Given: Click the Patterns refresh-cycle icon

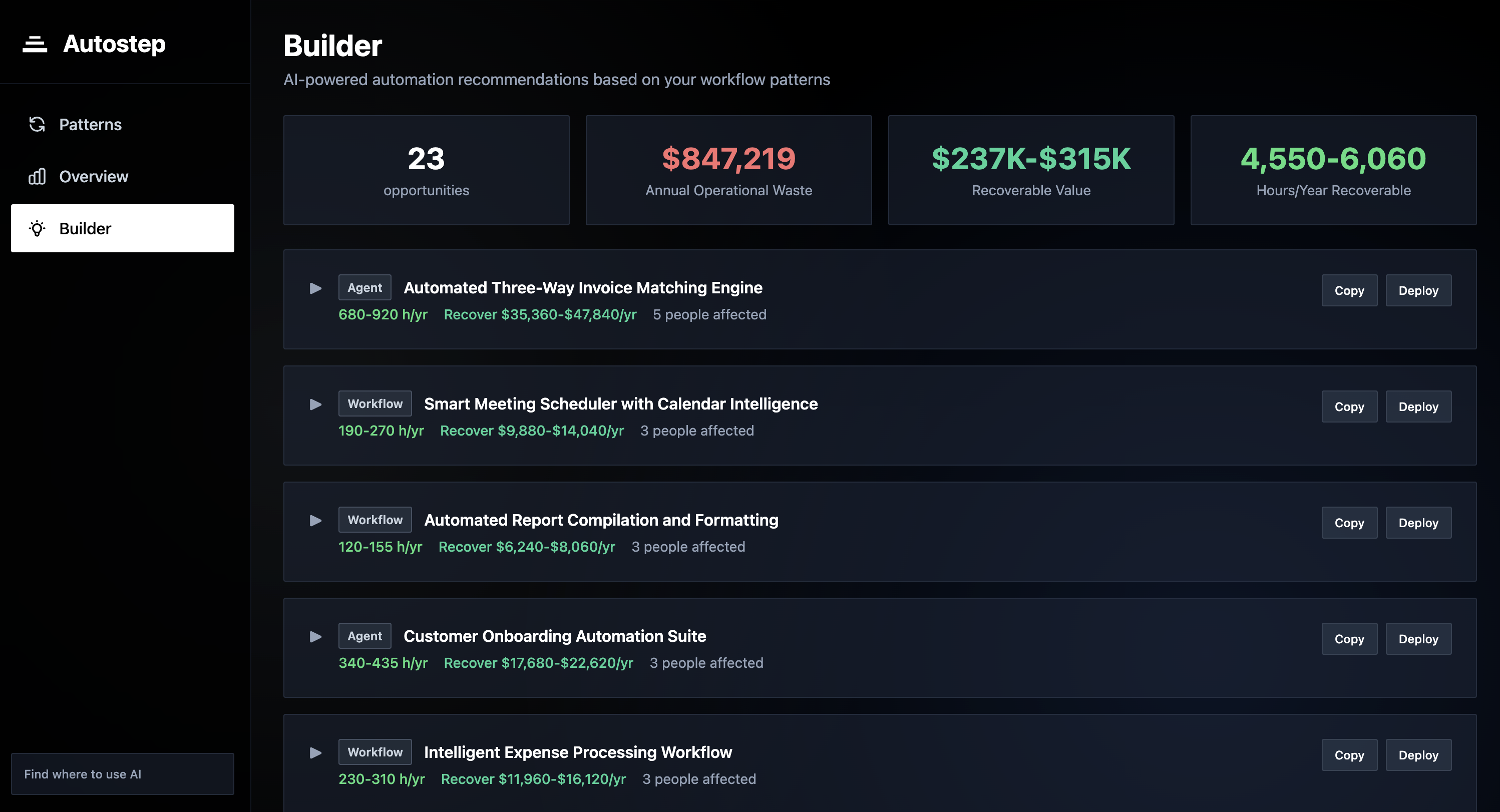Looking at the screenshot, I should pyautogui.click(x=37, y=124).
